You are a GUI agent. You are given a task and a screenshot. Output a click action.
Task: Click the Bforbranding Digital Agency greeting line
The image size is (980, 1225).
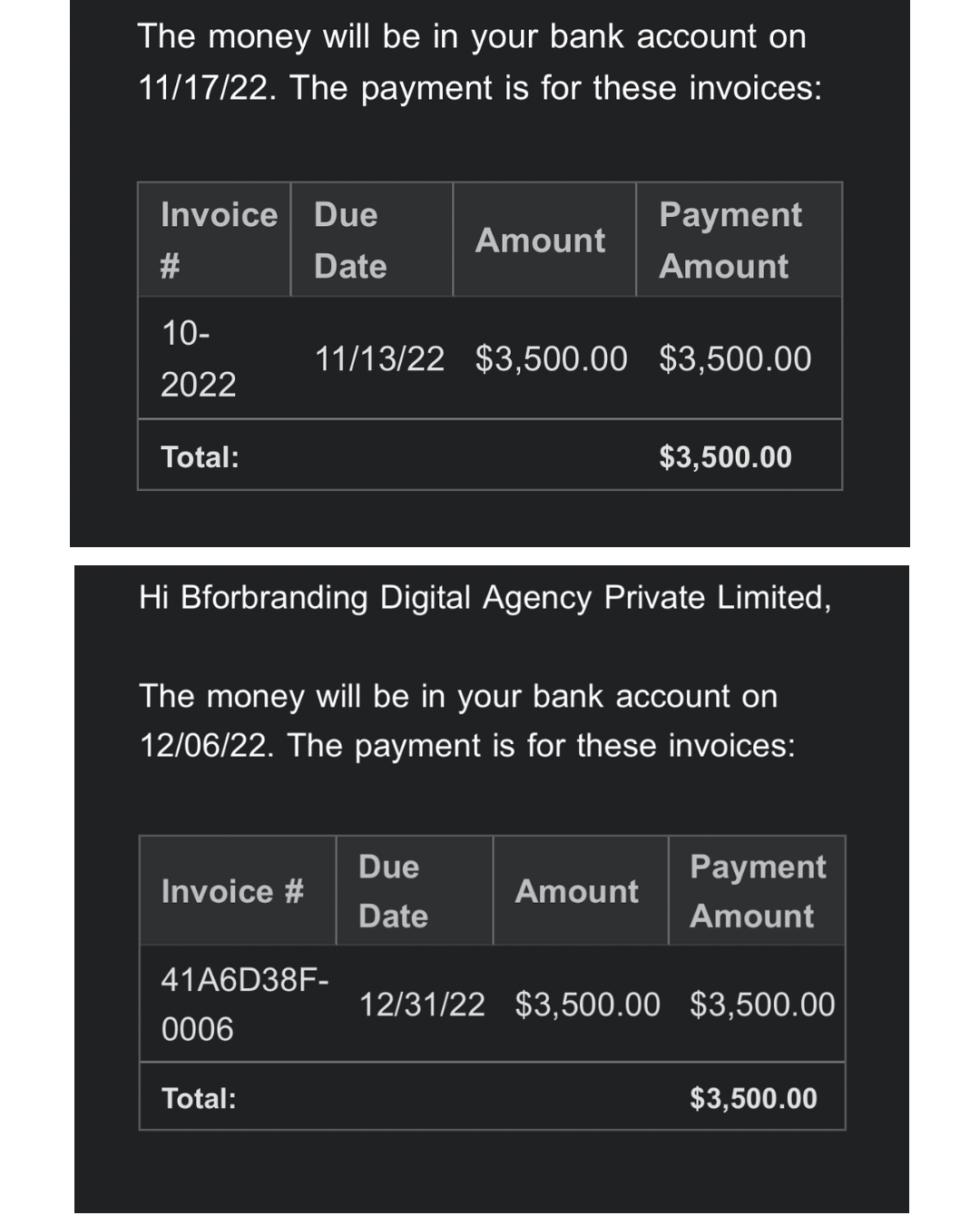485,597
